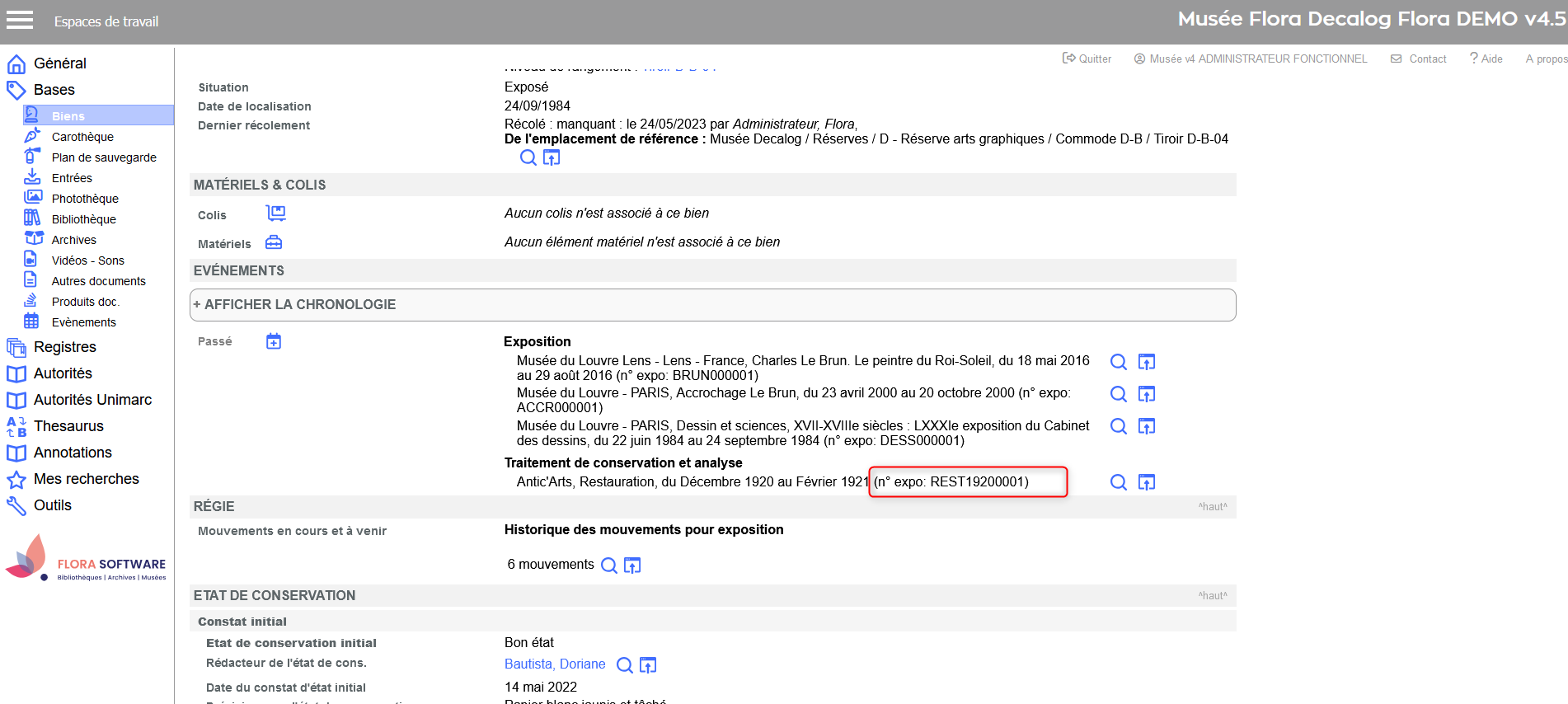Expand the Registres sidebar section
The image size is (1568, 704).
64,347
